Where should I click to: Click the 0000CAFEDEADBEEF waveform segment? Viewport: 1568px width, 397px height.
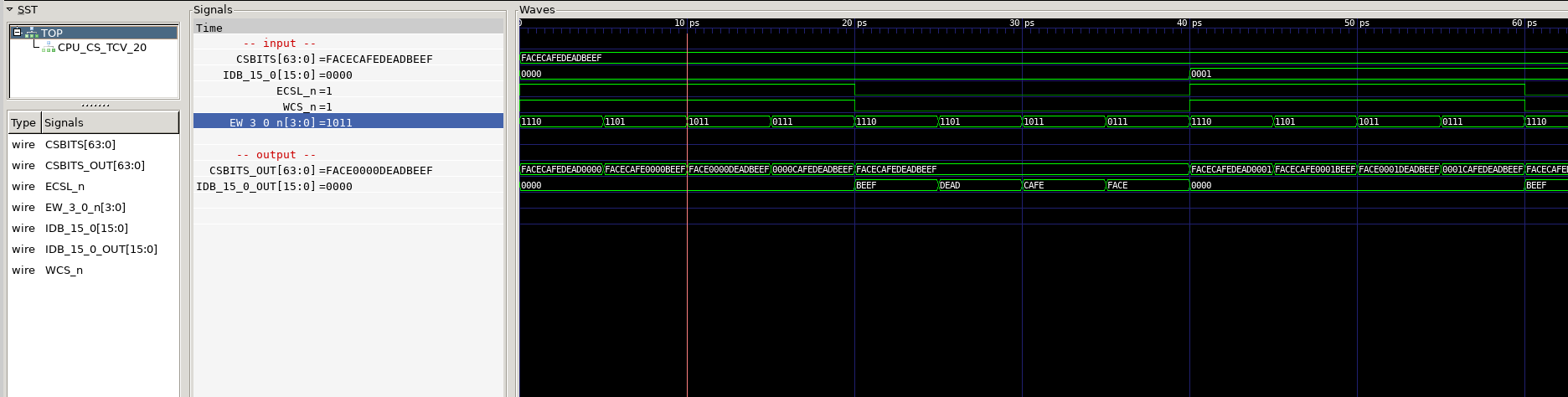[x=812, y=169]
